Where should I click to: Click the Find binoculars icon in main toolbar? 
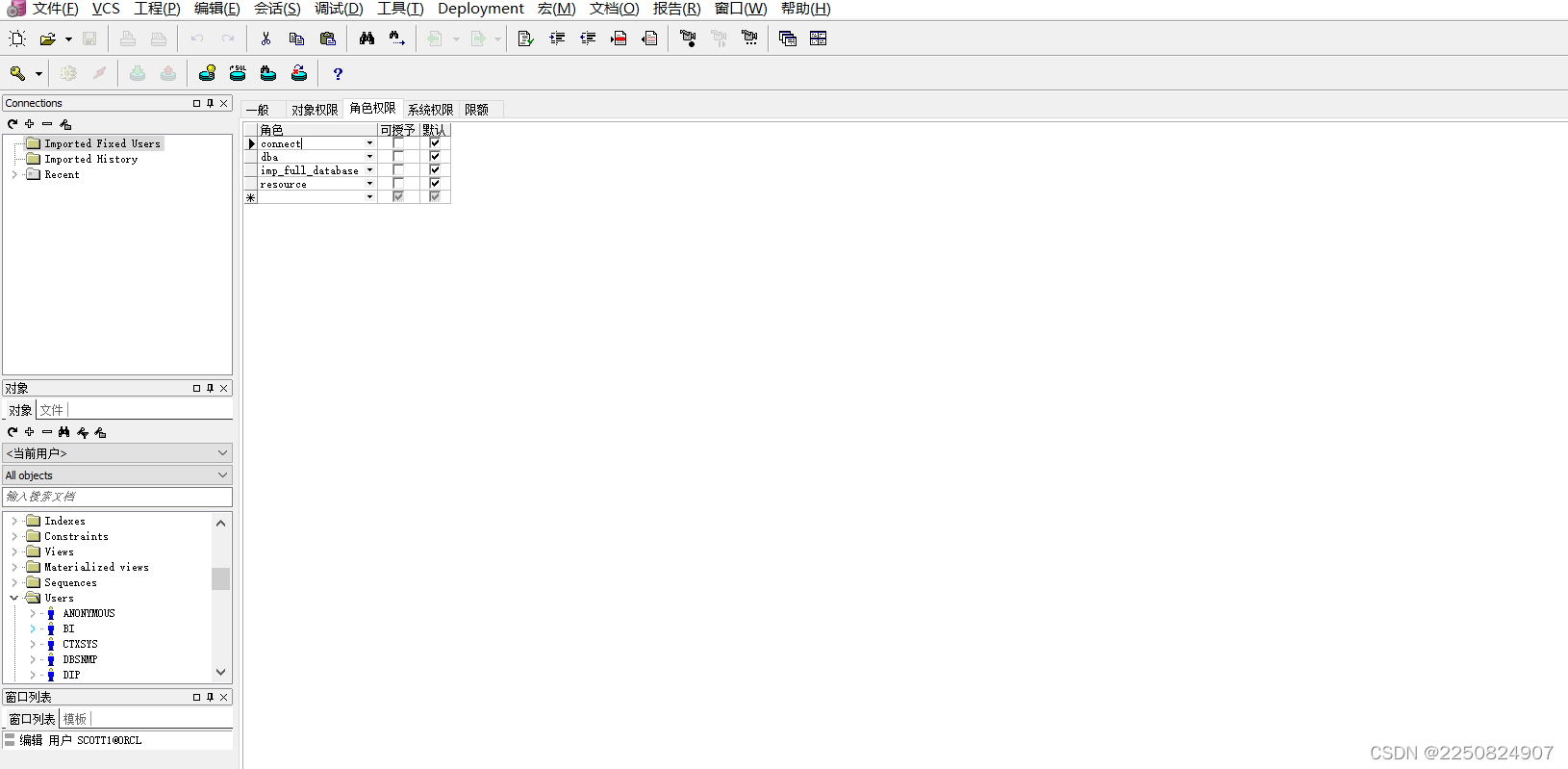click(367, 38)
